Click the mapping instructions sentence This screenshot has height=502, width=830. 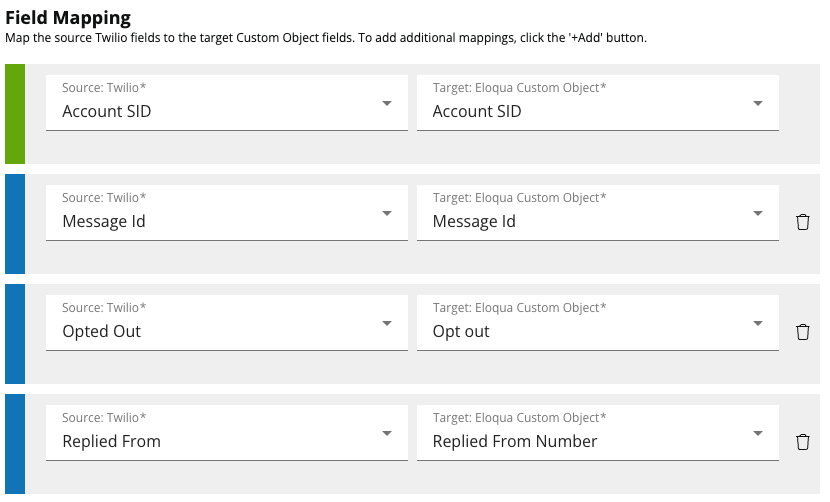pyautogui.click(x=326, y=38)
